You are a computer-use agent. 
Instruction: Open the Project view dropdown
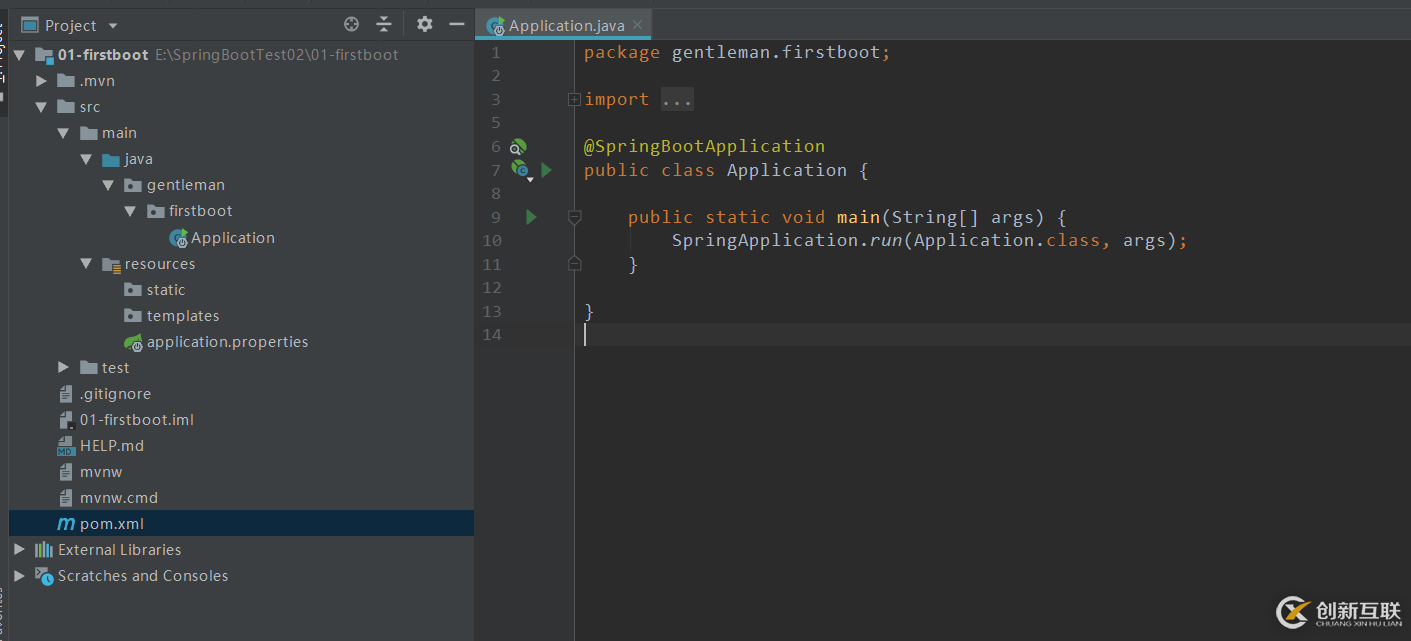tap(112, 26)
